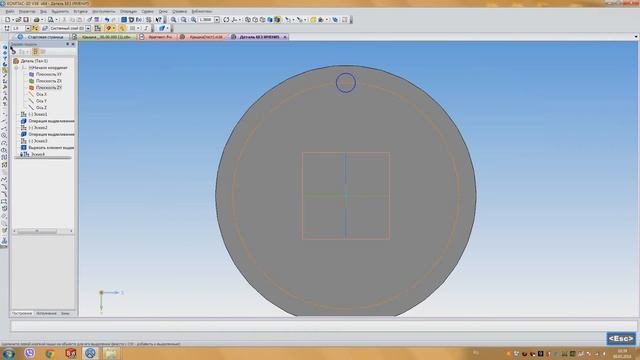The width and height of the screenshot is (640, 360).
Task: Open the file explorer folder in the taskbar
Action: click(x=111, y=353)
